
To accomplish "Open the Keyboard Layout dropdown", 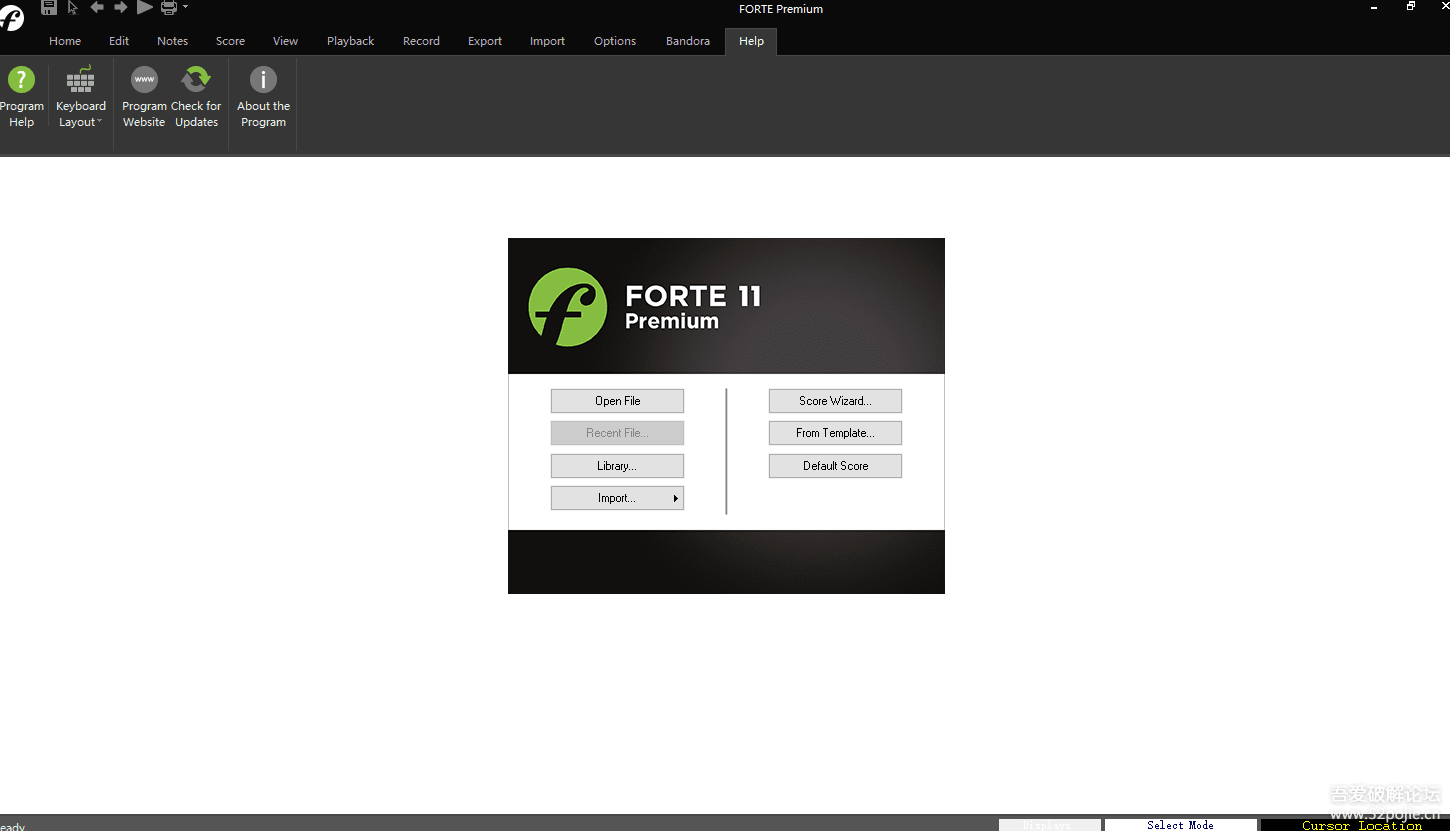I will 81,97.
